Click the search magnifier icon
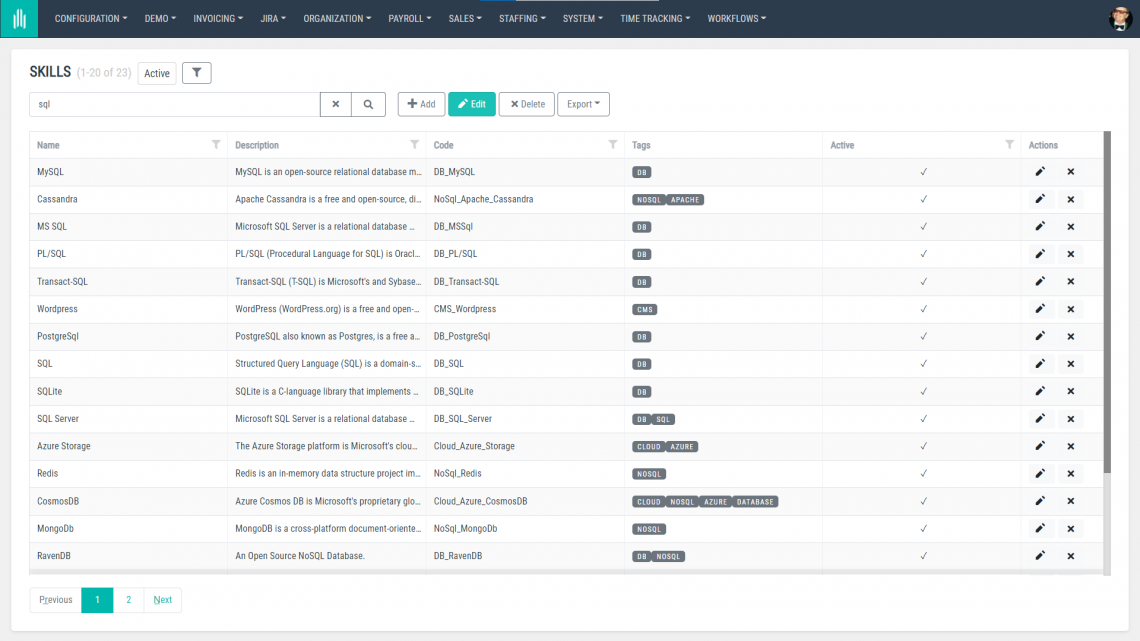The image size is (1140, 641). 367,104
